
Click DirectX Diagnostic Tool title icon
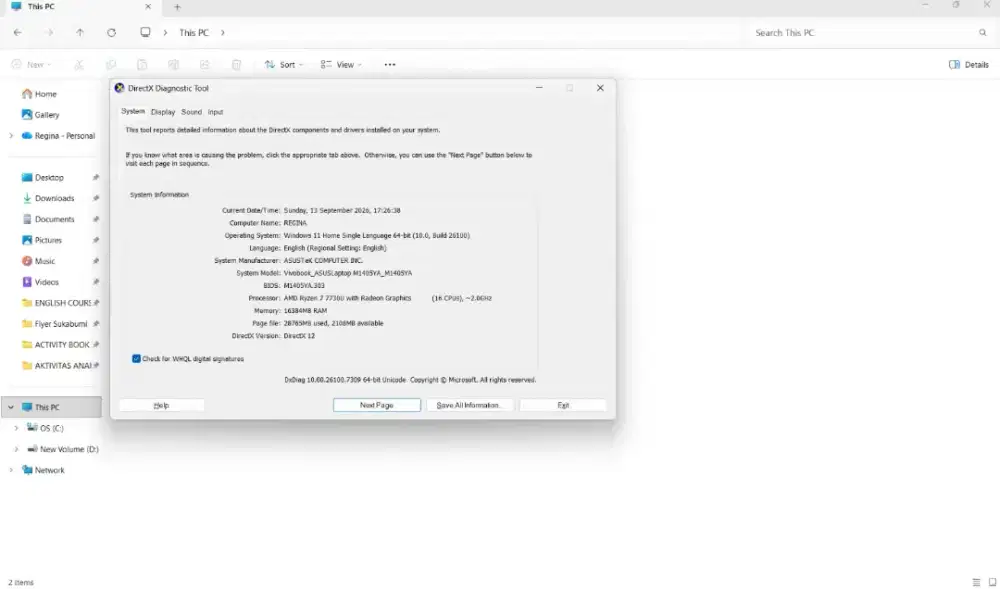(119, 88)
